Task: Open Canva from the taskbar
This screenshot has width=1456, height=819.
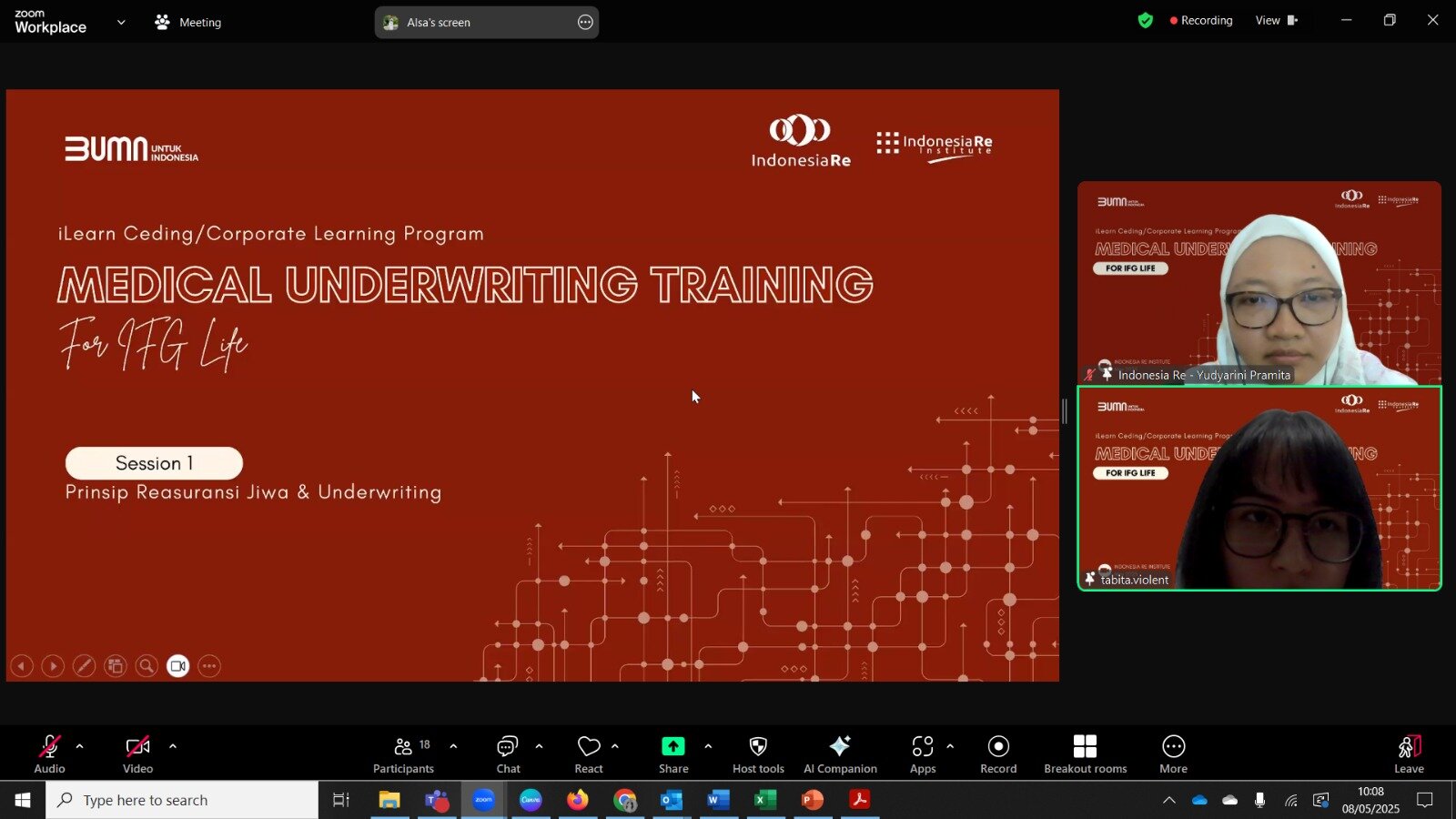Action: (x=531, y=800)
